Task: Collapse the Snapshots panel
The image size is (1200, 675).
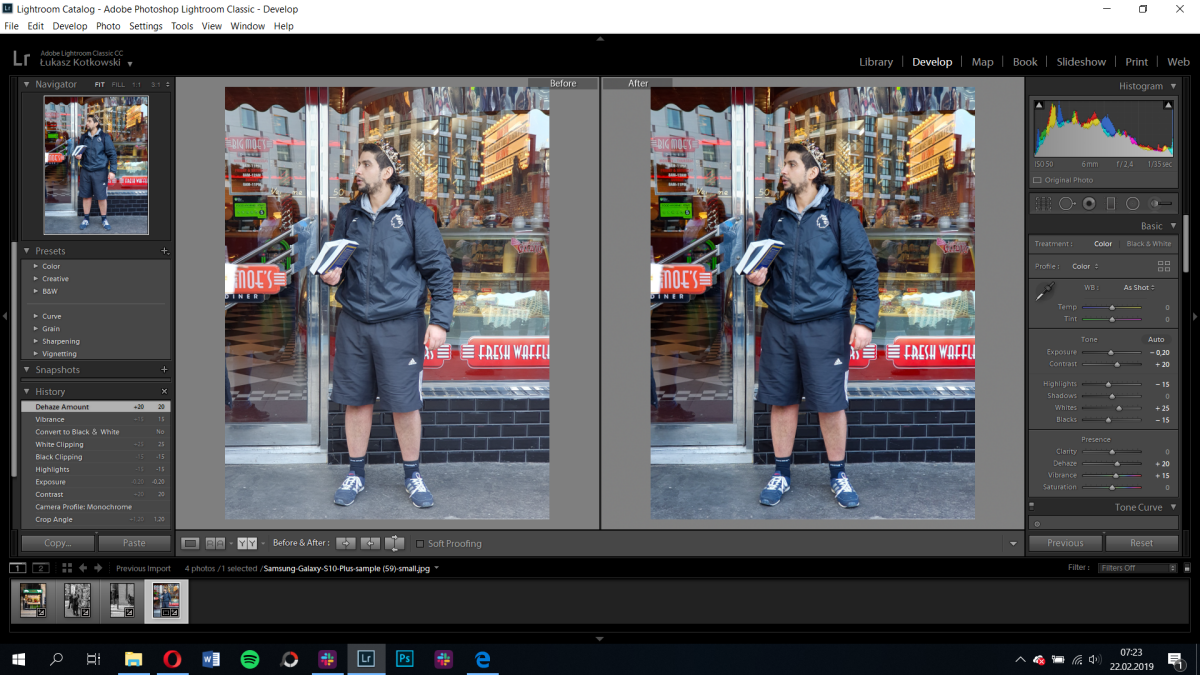Action: coord(27,370)
